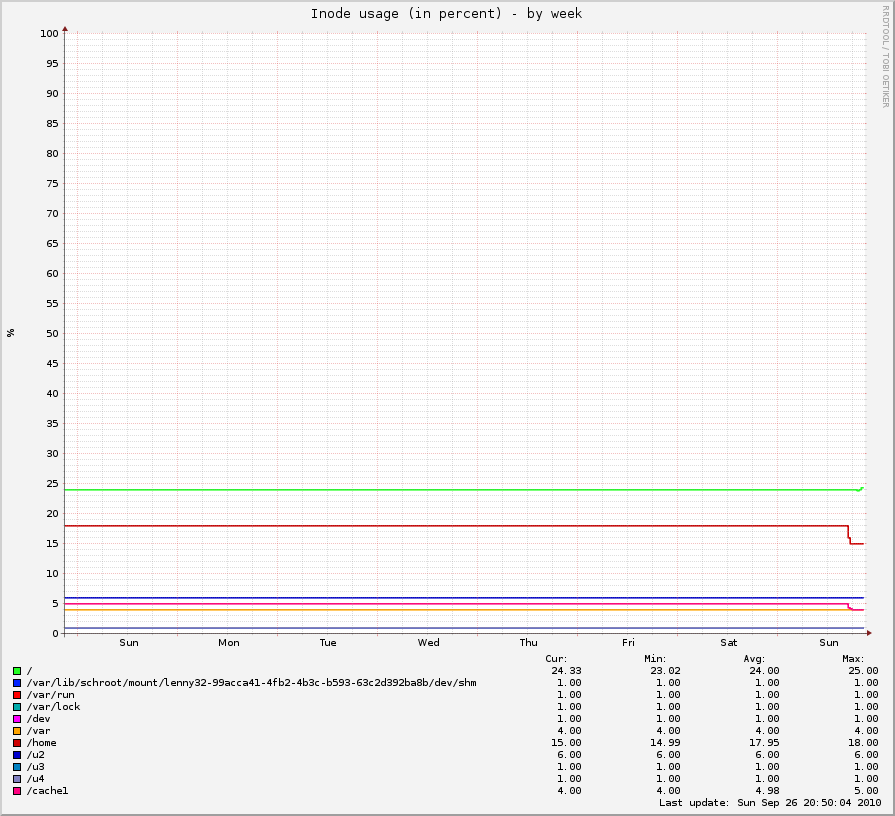Click the lavender swatch for /u4
The image size is (895, 816).
(17, 779)
